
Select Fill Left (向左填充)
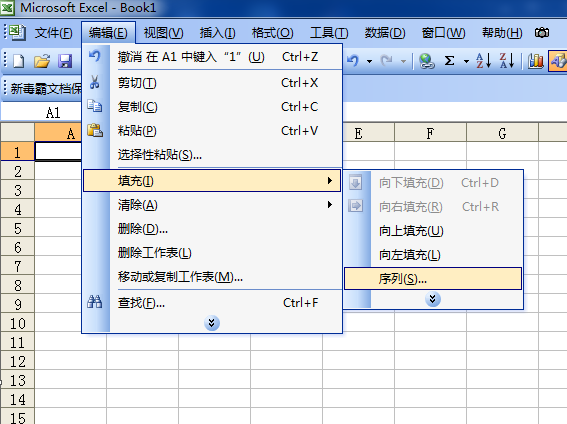[433, 255]
